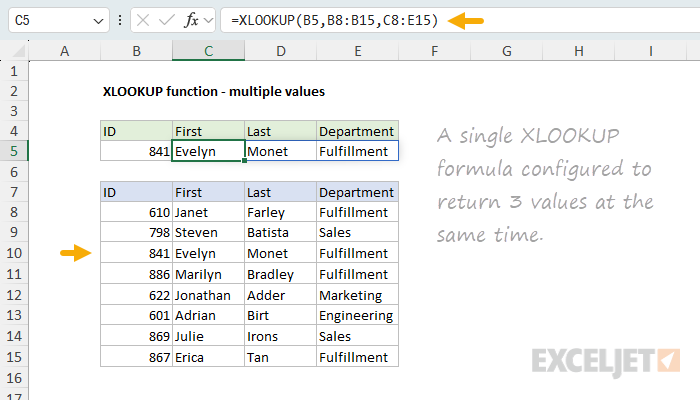Select column E header
This screenshot has height=400, width=700.
358,51
